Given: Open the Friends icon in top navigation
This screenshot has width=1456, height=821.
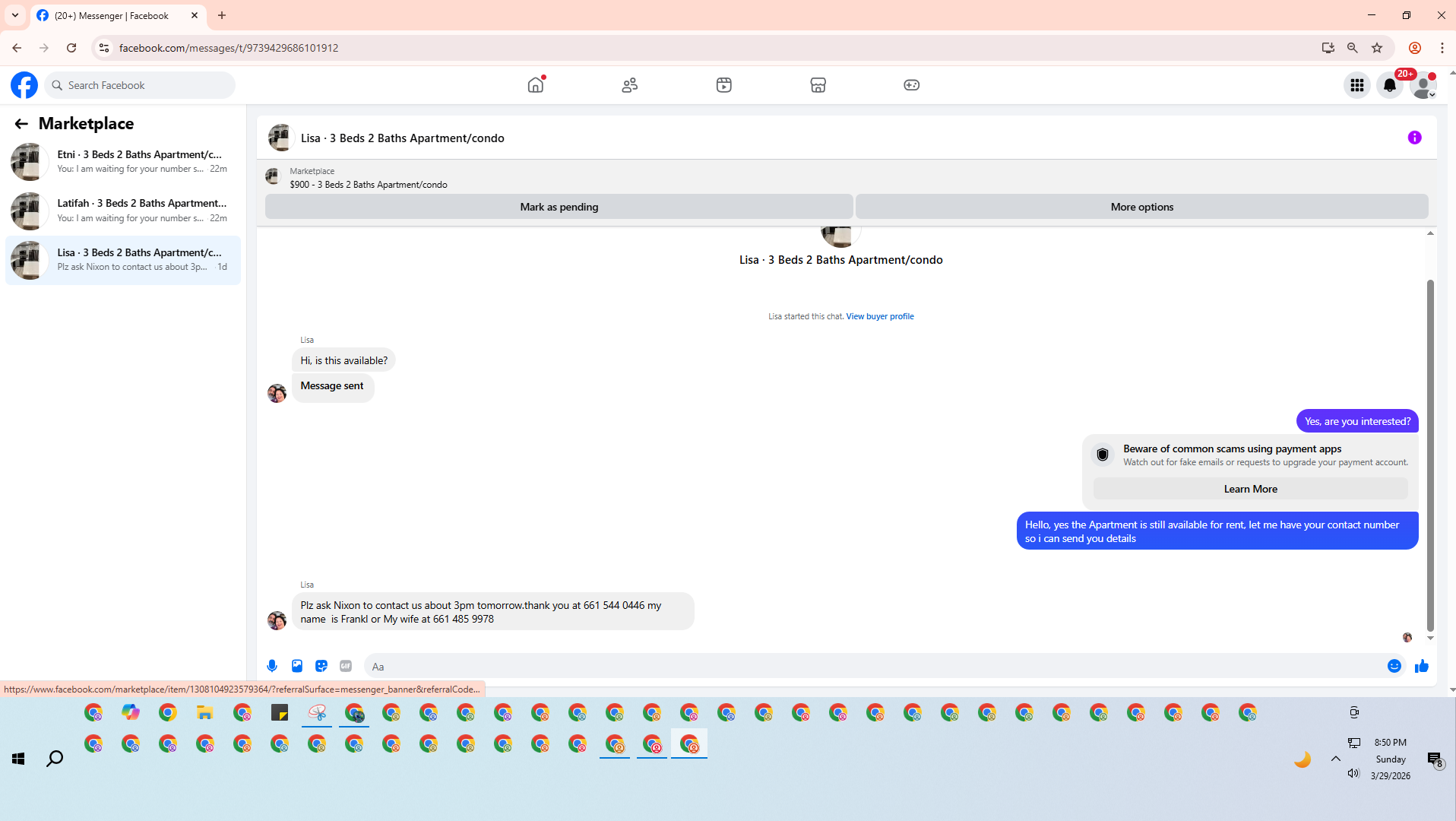Looking at the screenshot, I should pyautogui.click(x=630, y=85).
